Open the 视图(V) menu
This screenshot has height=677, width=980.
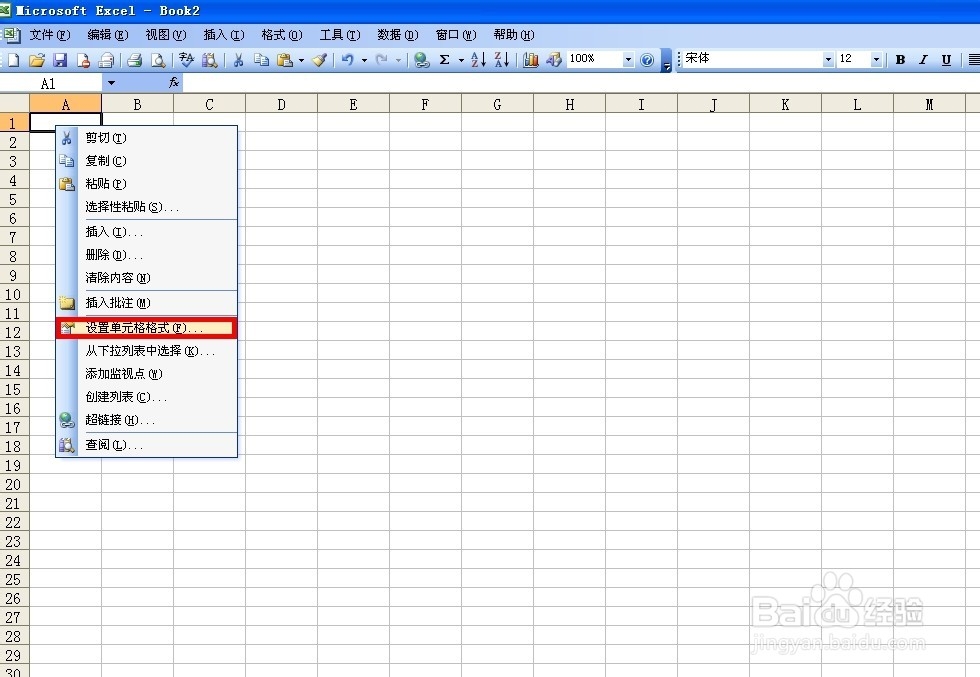point(166,35)
